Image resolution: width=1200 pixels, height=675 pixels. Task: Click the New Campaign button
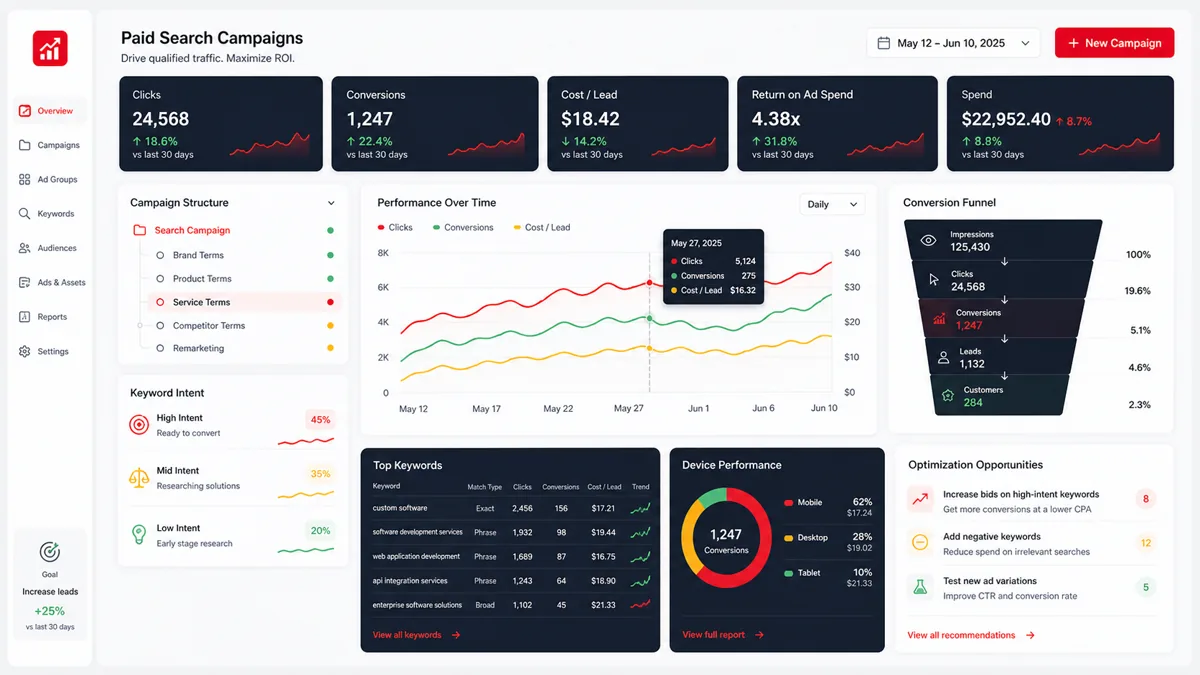[1114, 43]
